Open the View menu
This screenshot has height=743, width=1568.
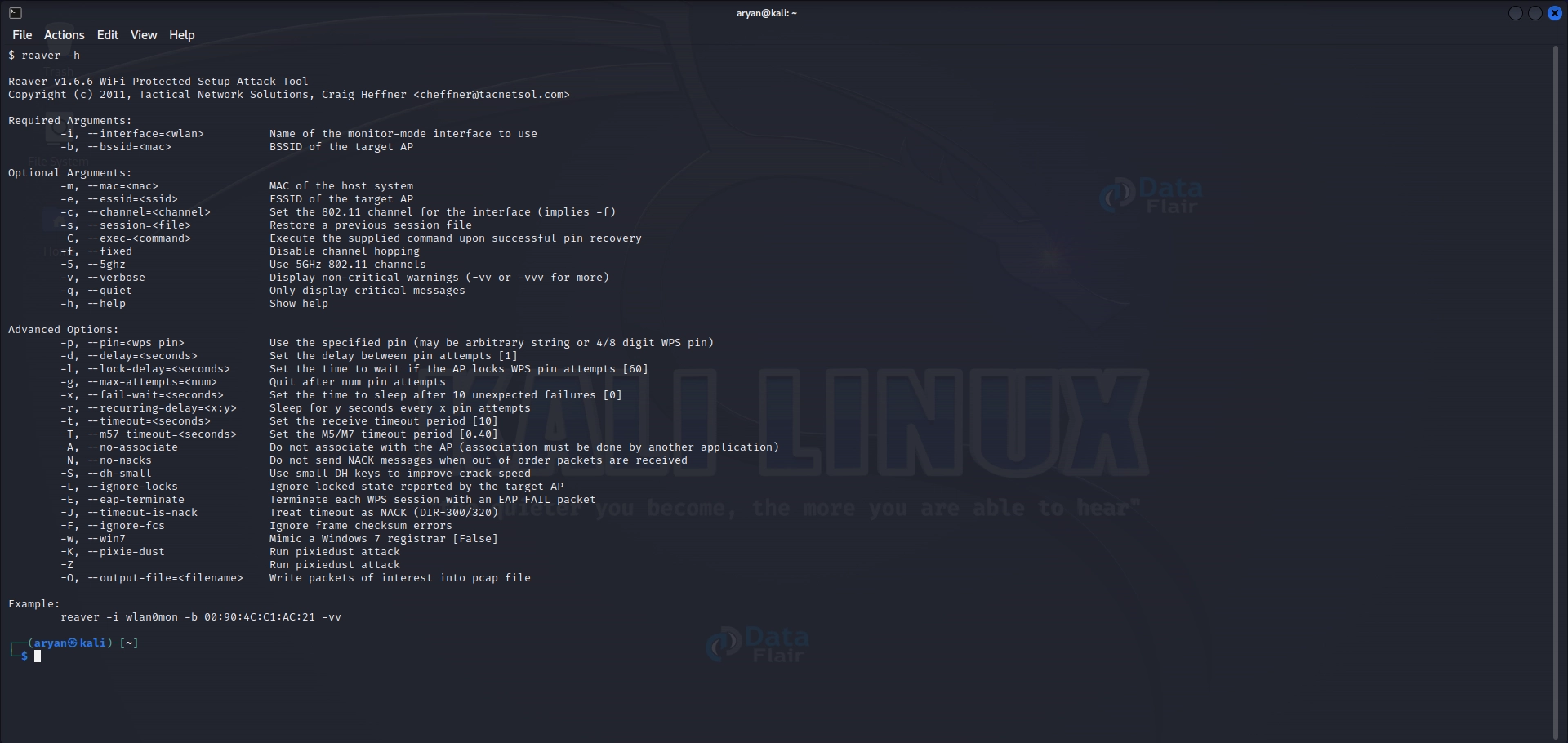click(143, 35)
